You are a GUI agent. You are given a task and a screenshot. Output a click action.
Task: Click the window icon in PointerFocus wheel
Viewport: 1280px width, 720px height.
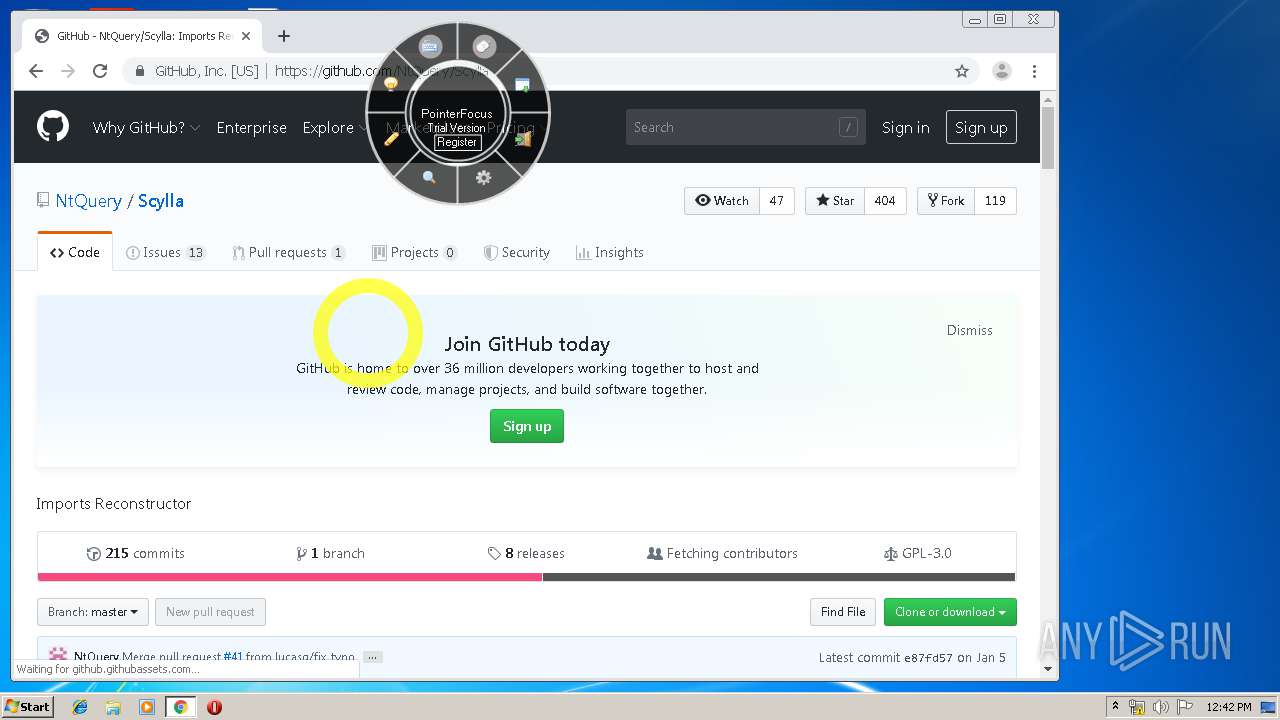point(522,85)
